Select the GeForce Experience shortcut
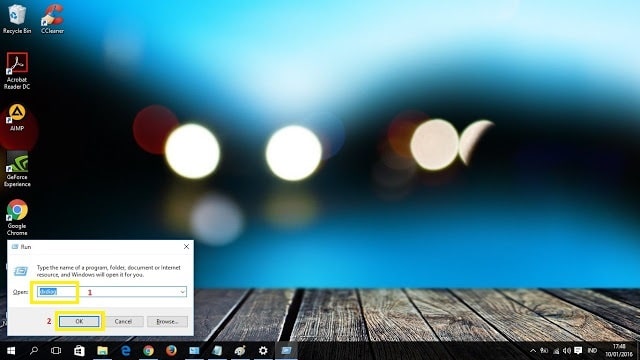Screen dimensions: 640x360 pyautogui.click(x=17, y=169)
